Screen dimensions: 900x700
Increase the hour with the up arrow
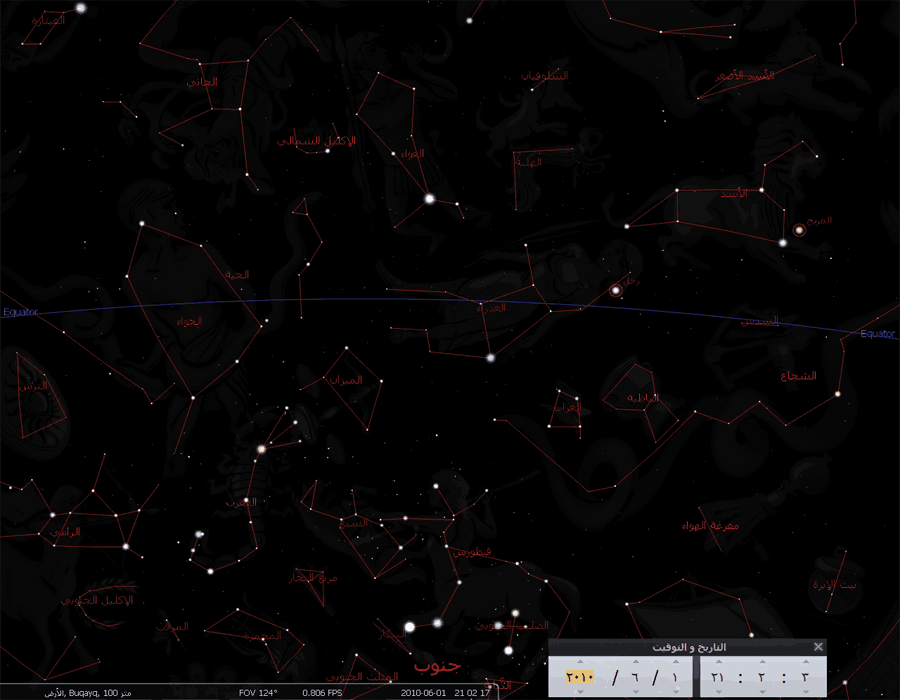click(x=719, y=662)
